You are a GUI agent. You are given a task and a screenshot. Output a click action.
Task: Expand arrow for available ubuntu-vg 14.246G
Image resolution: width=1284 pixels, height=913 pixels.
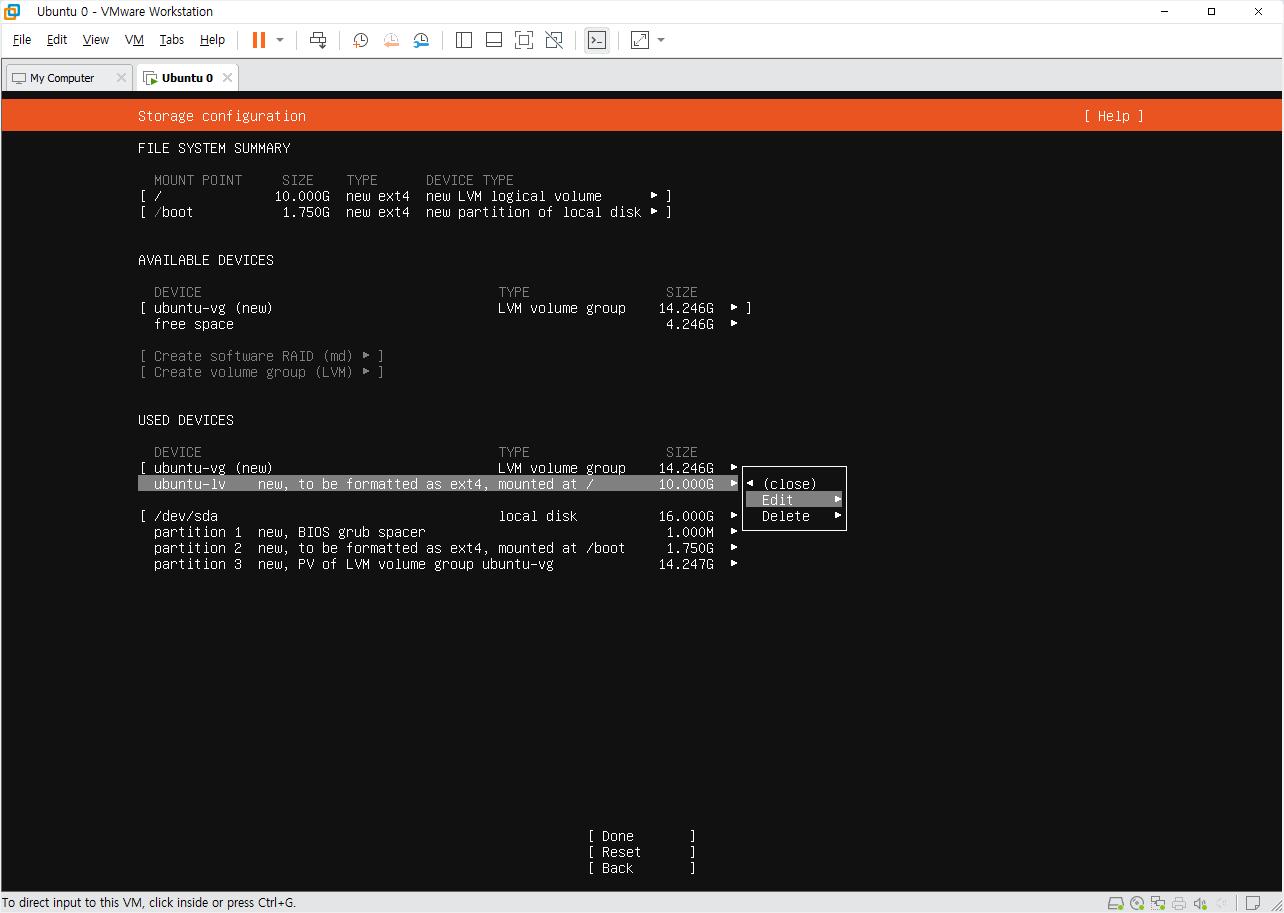734,308
